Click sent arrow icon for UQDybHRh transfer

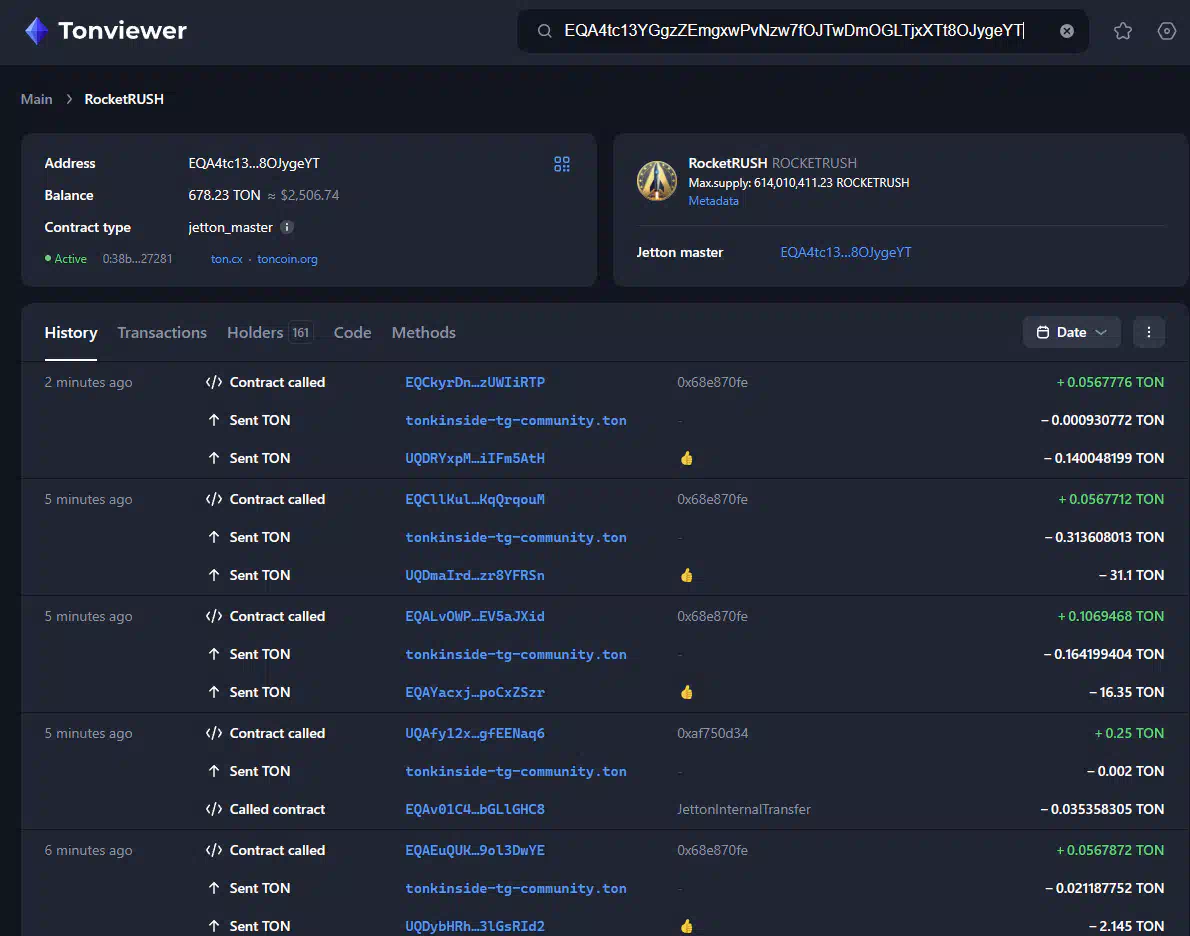[214, 925]
